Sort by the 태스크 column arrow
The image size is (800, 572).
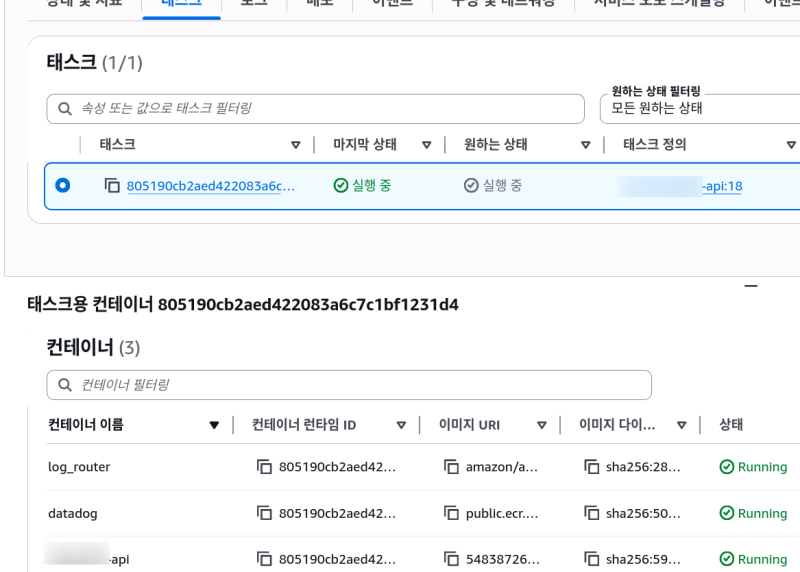pos(295,145)
